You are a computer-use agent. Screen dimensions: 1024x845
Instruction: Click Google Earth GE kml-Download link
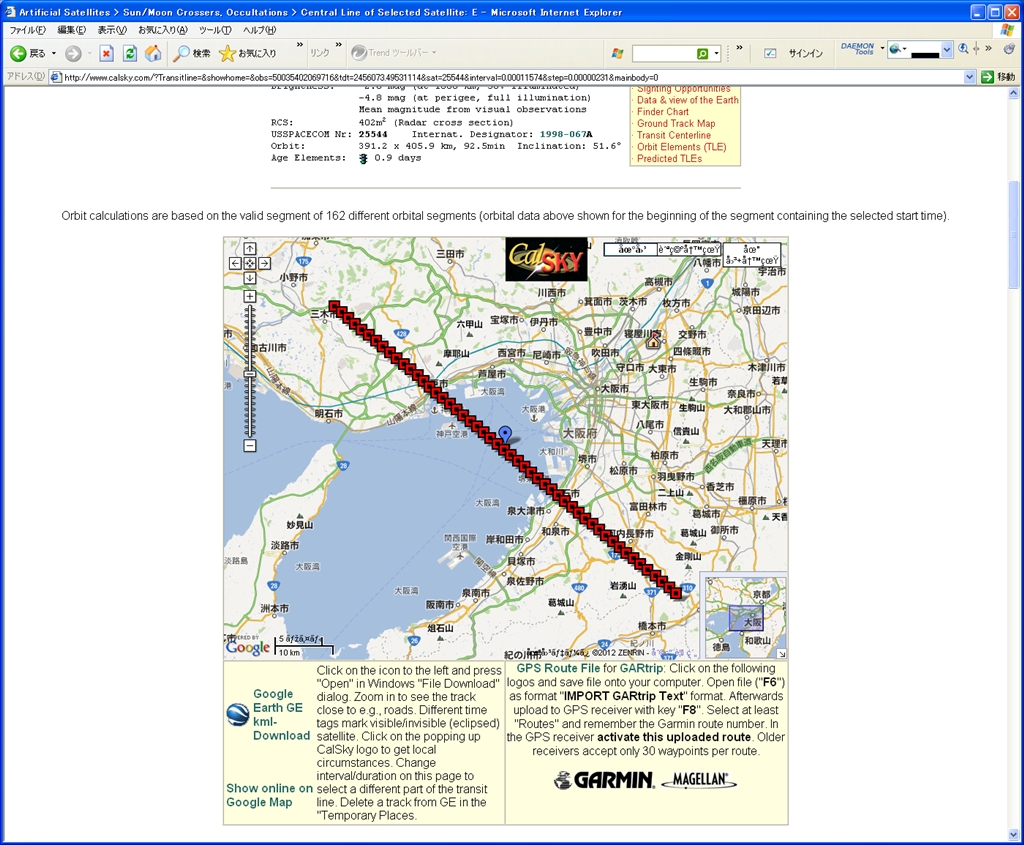(x=281, y=714)
